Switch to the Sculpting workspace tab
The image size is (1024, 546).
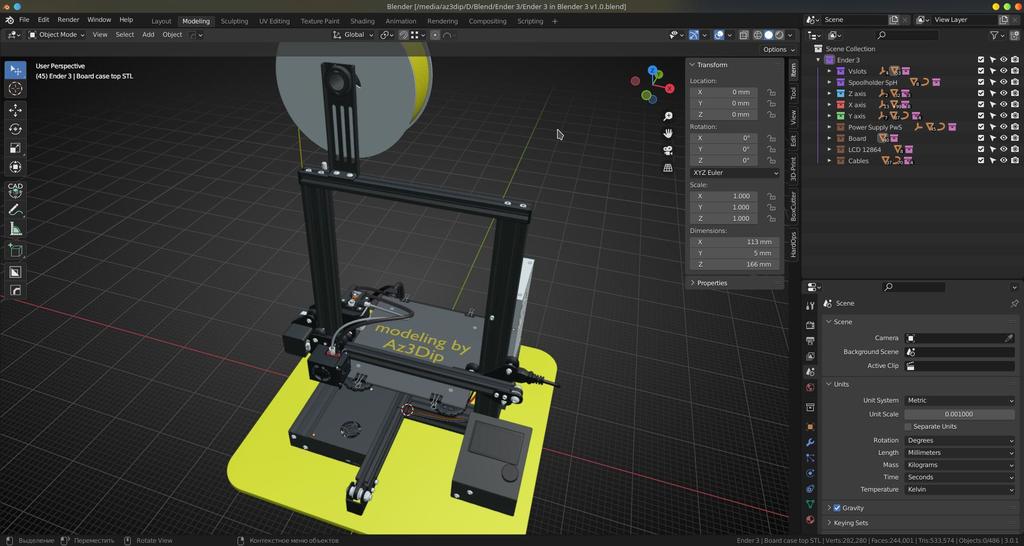(x=234, y=21)
